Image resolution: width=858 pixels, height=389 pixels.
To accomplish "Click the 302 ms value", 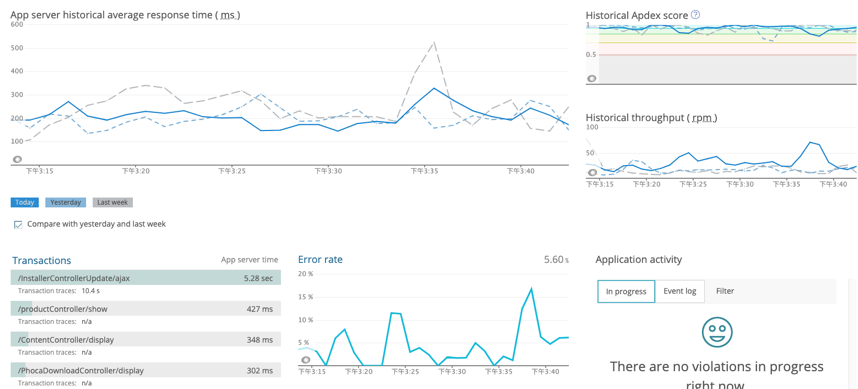I will click(259, 370).
